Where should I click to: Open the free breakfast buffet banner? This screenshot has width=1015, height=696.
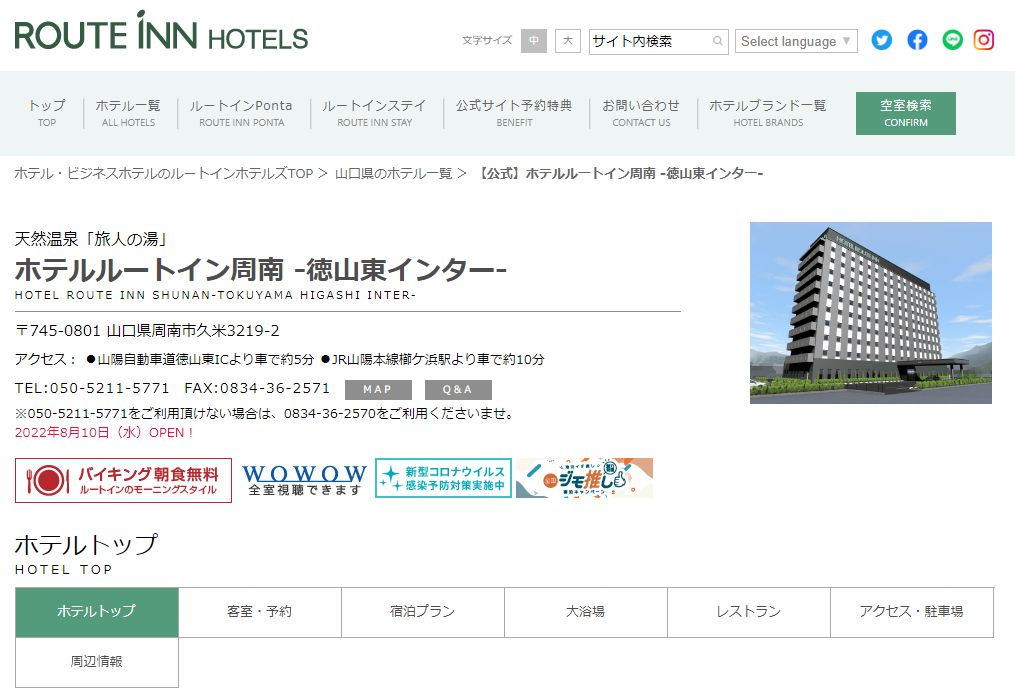[x=123, y=480]
